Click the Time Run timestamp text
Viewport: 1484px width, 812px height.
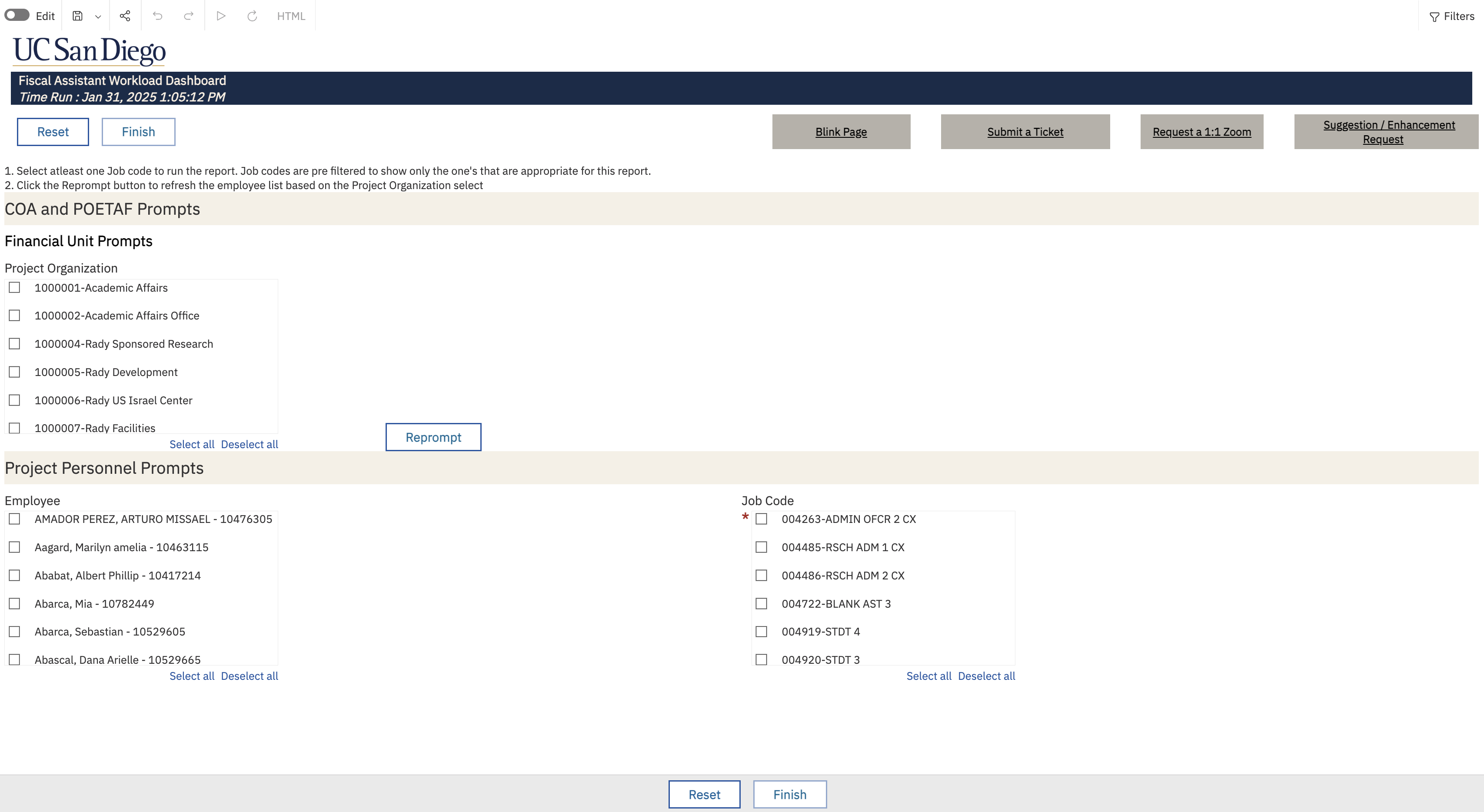pos(122,97)
